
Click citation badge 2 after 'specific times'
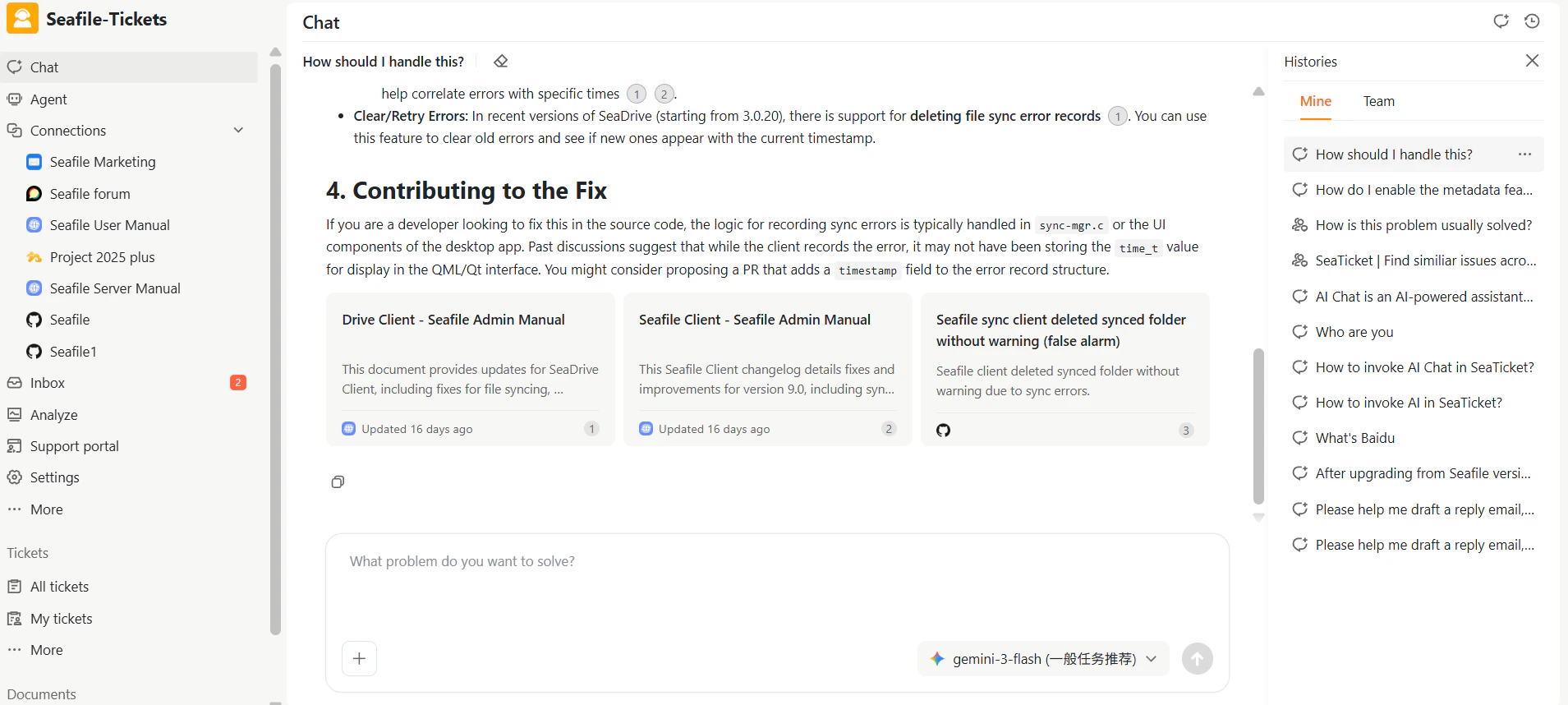[x=664, y=94]
